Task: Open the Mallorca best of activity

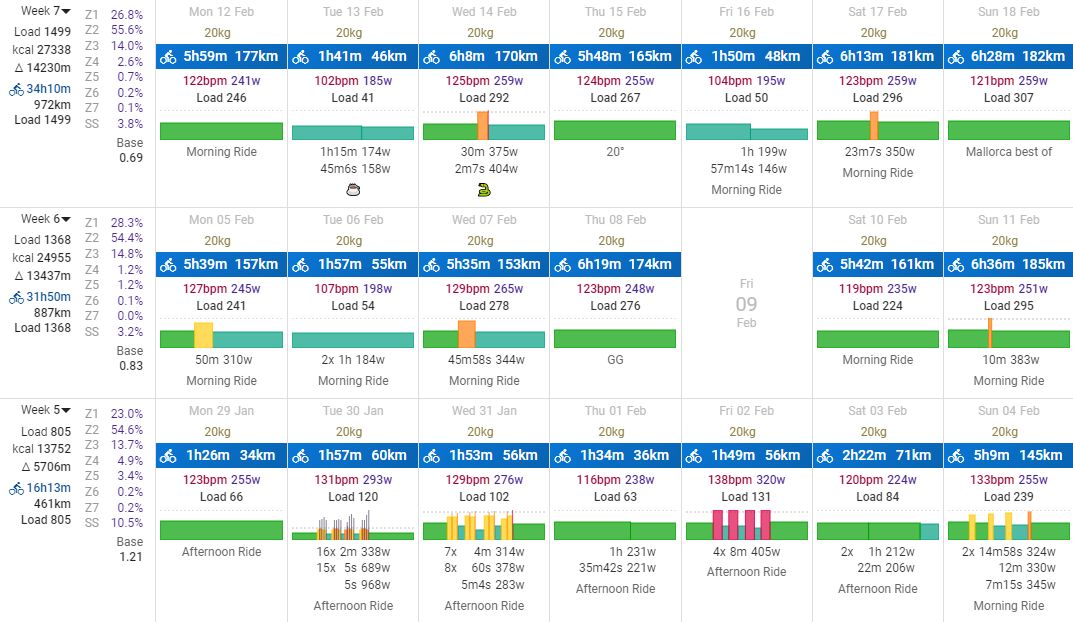Action: click(1008, 152)
